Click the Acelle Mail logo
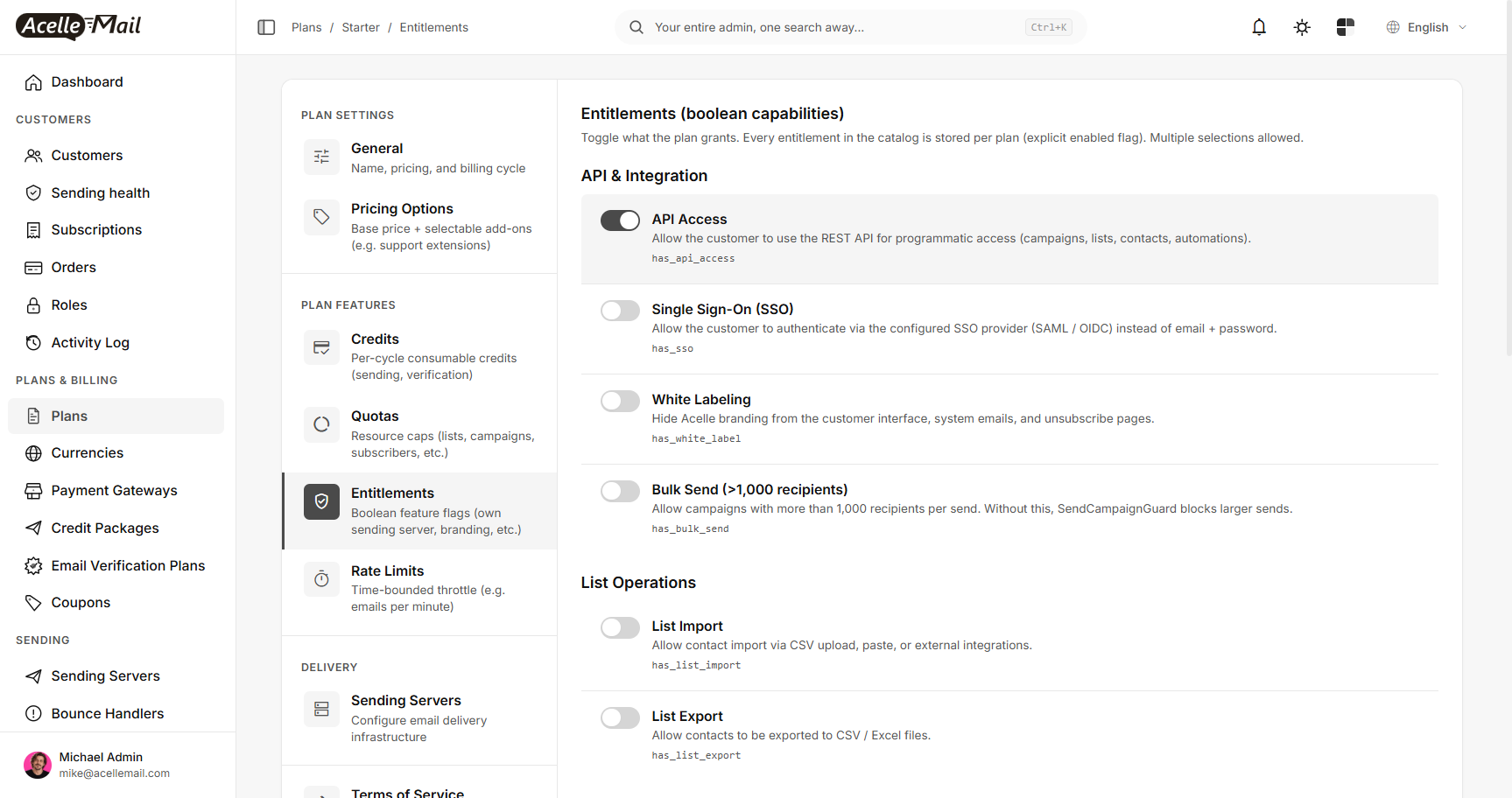This screenshot has height=798, width=1512. [79, 26]
